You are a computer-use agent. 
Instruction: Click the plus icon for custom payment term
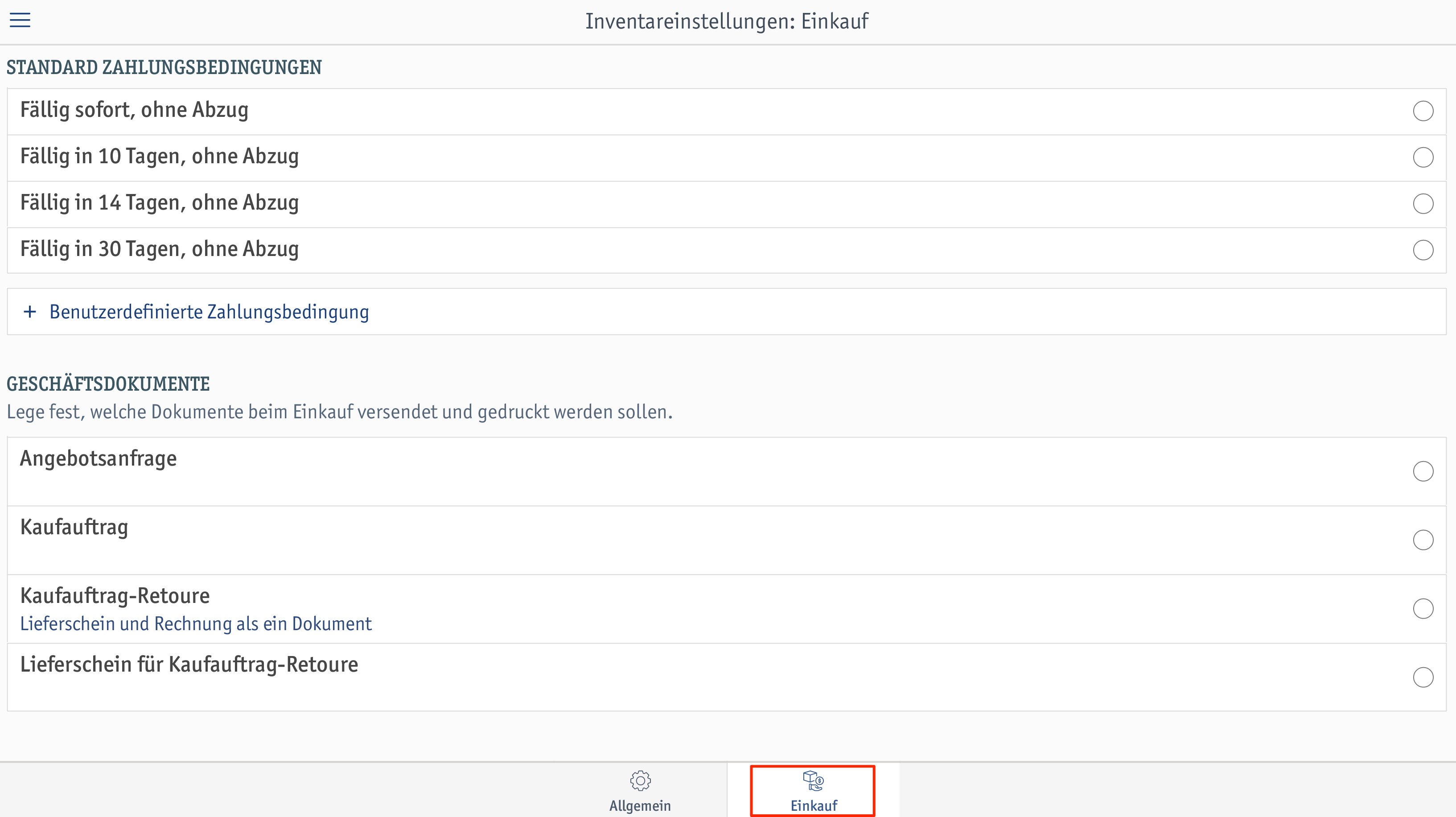(x=30, y=312)
